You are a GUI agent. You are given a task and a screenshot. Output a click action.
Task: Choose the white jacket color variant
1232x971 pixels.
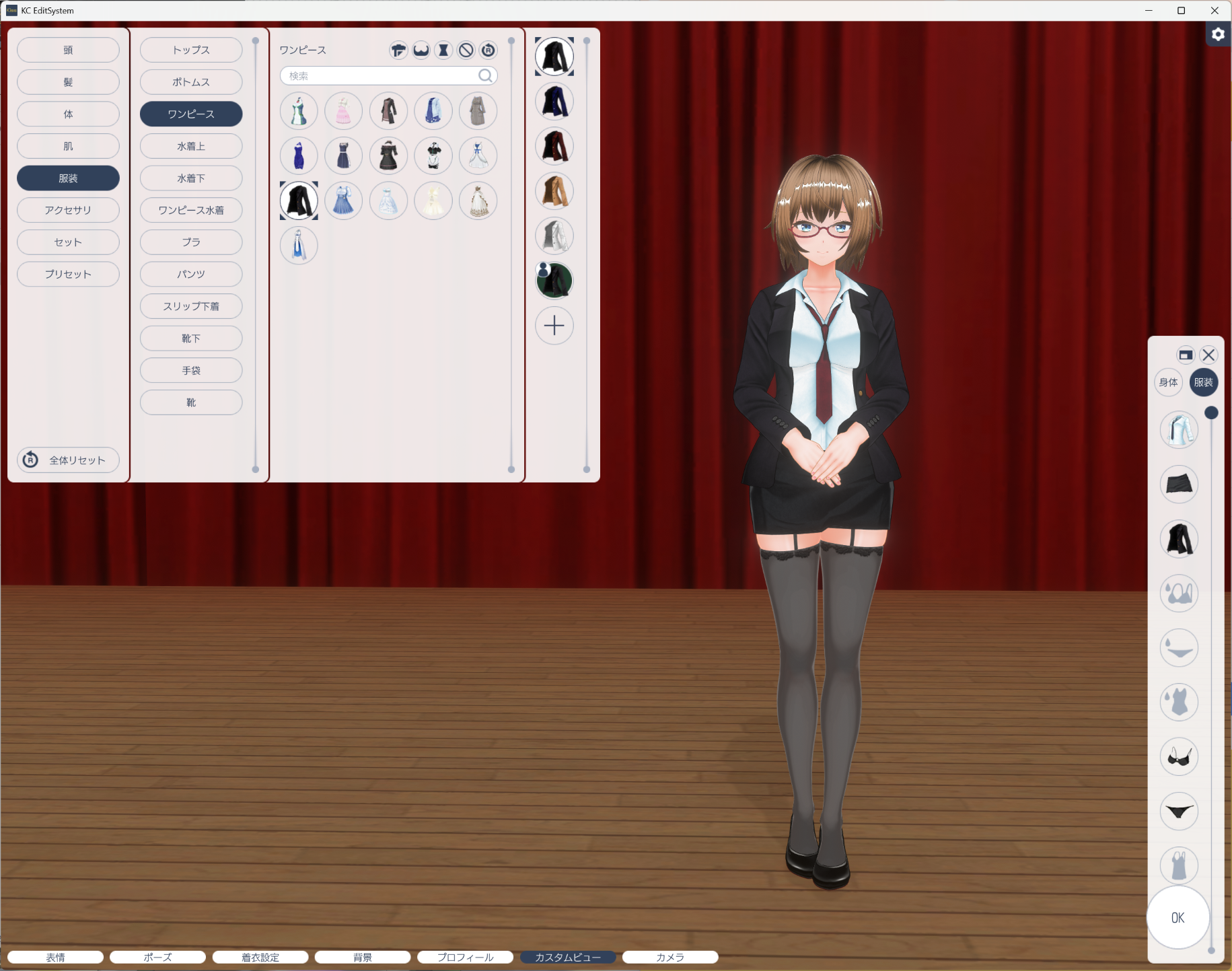(554, 236)
